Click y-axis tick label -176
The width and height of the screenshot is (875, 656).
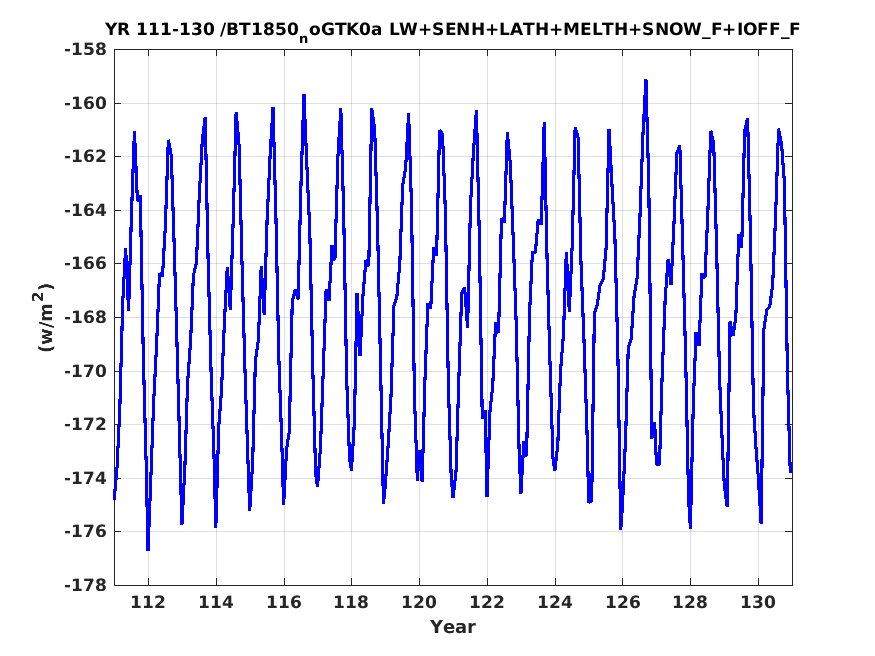tap(85, 532)
